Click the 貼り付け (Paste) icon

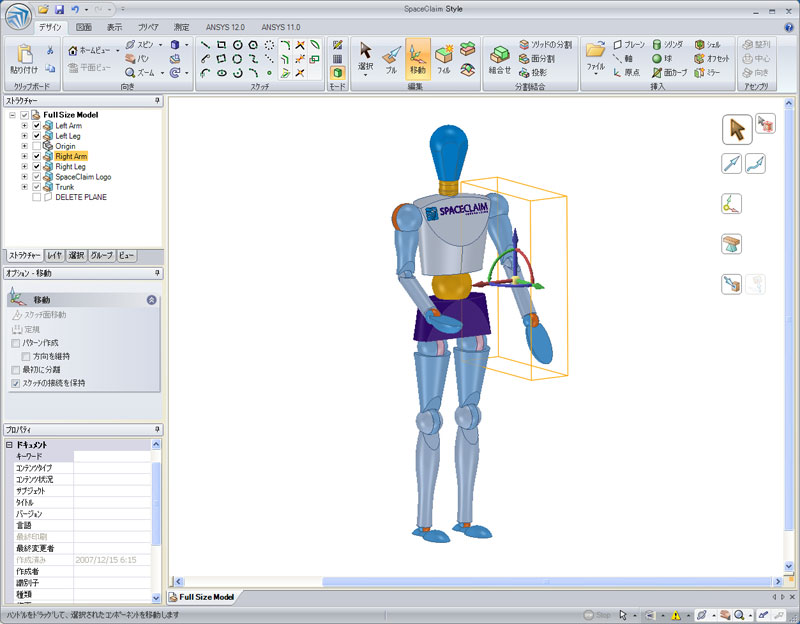[x=24, y=56]
